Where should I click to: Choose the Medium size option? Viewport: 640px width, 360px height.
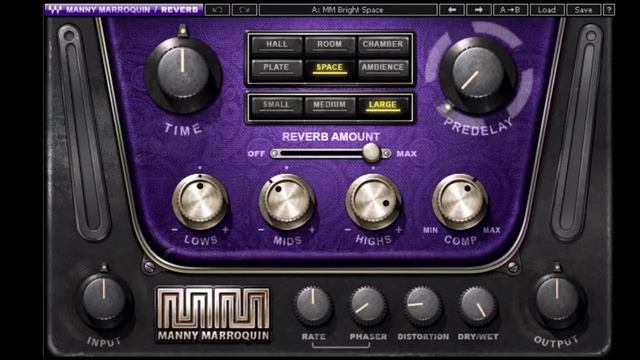[x=329, y=105]
